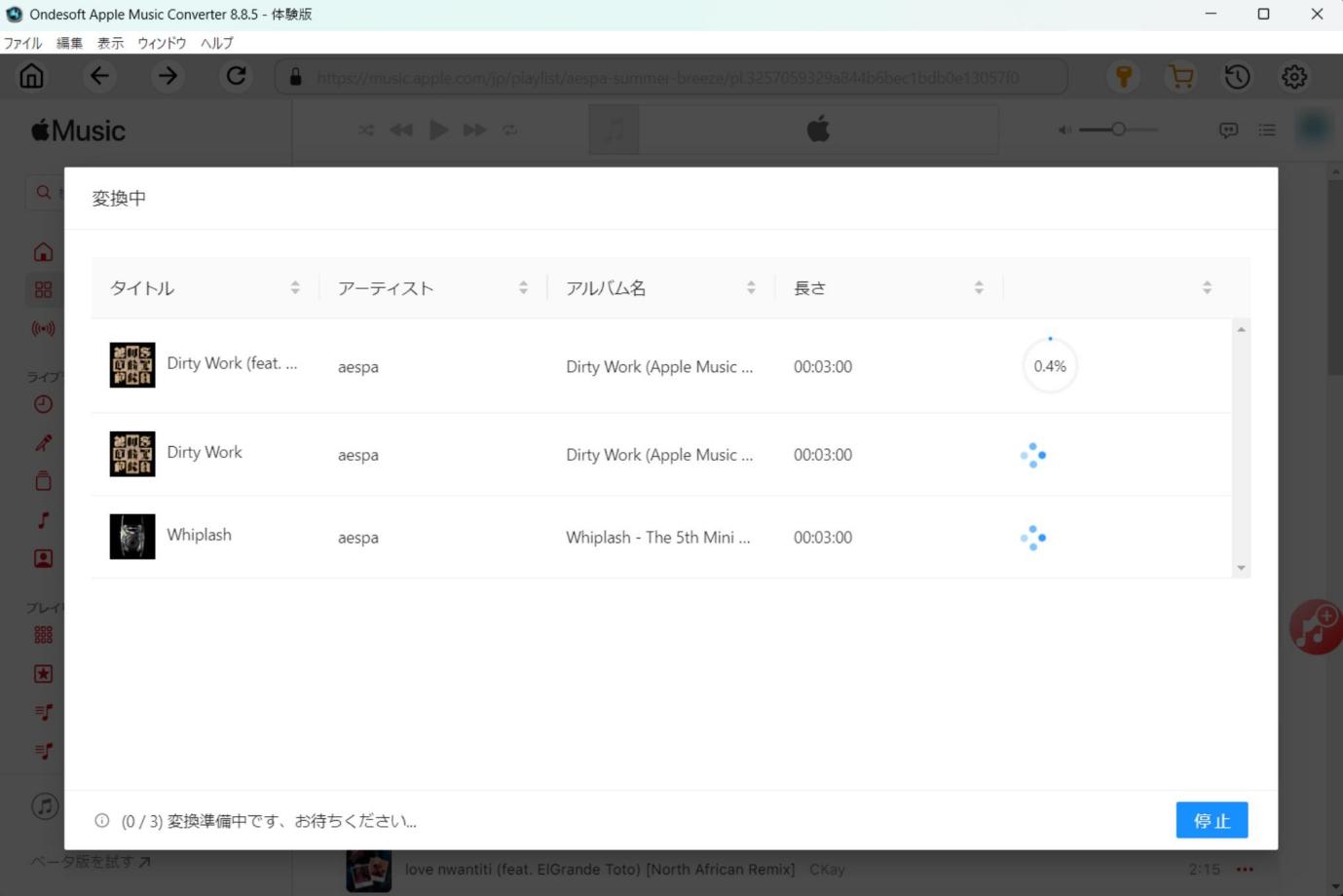Click the lock icon in the address bar

[296, 77]
